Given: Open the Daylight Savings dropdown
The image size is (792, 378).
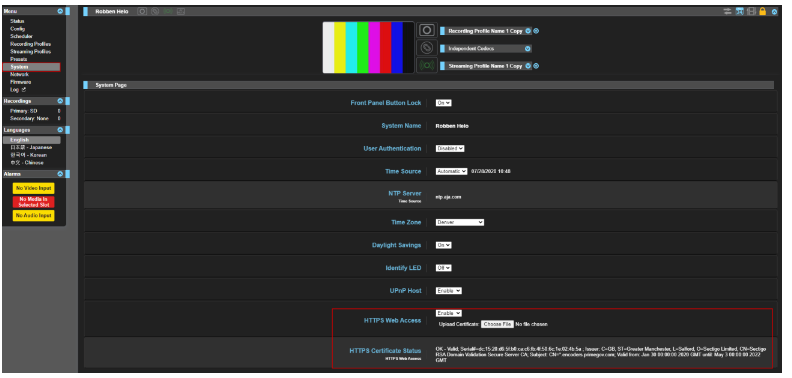Looking at the screenshot, I should pos(443,245).
